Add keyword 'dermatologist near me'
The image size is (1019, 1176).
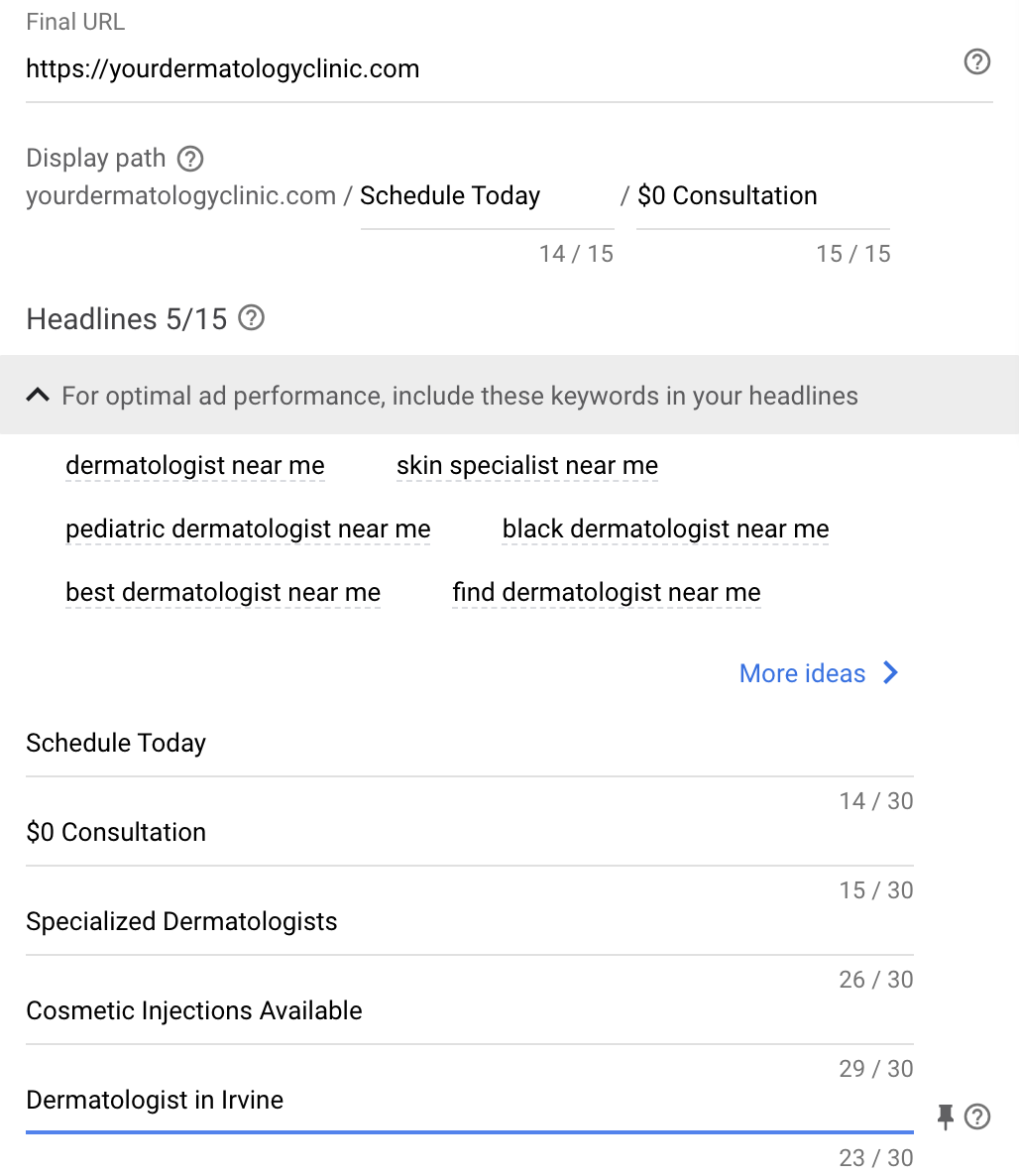(x=195, y=465)
